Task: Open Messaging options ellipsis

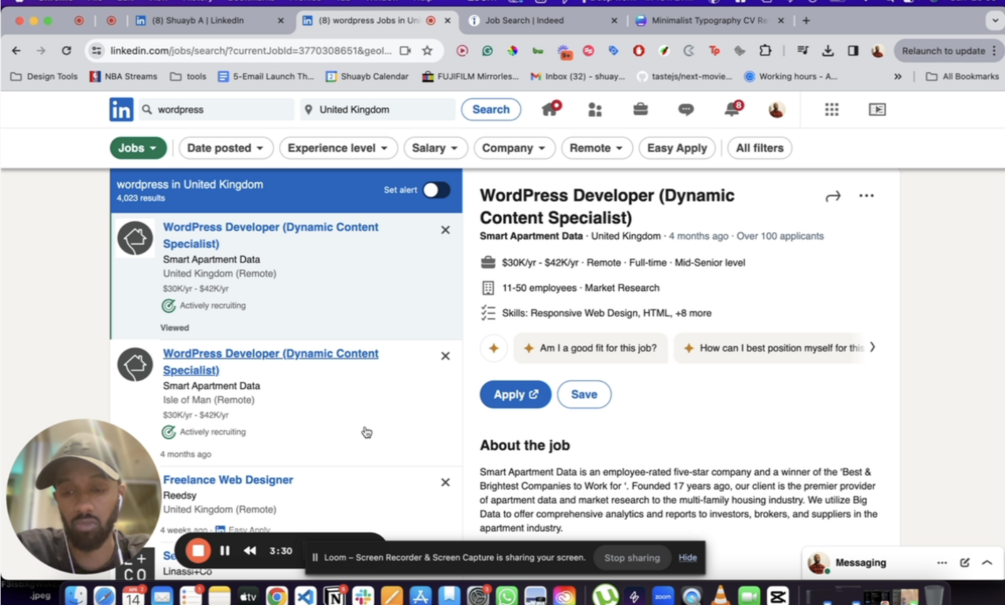Action: pyautogui.click(x=942, y=563)
